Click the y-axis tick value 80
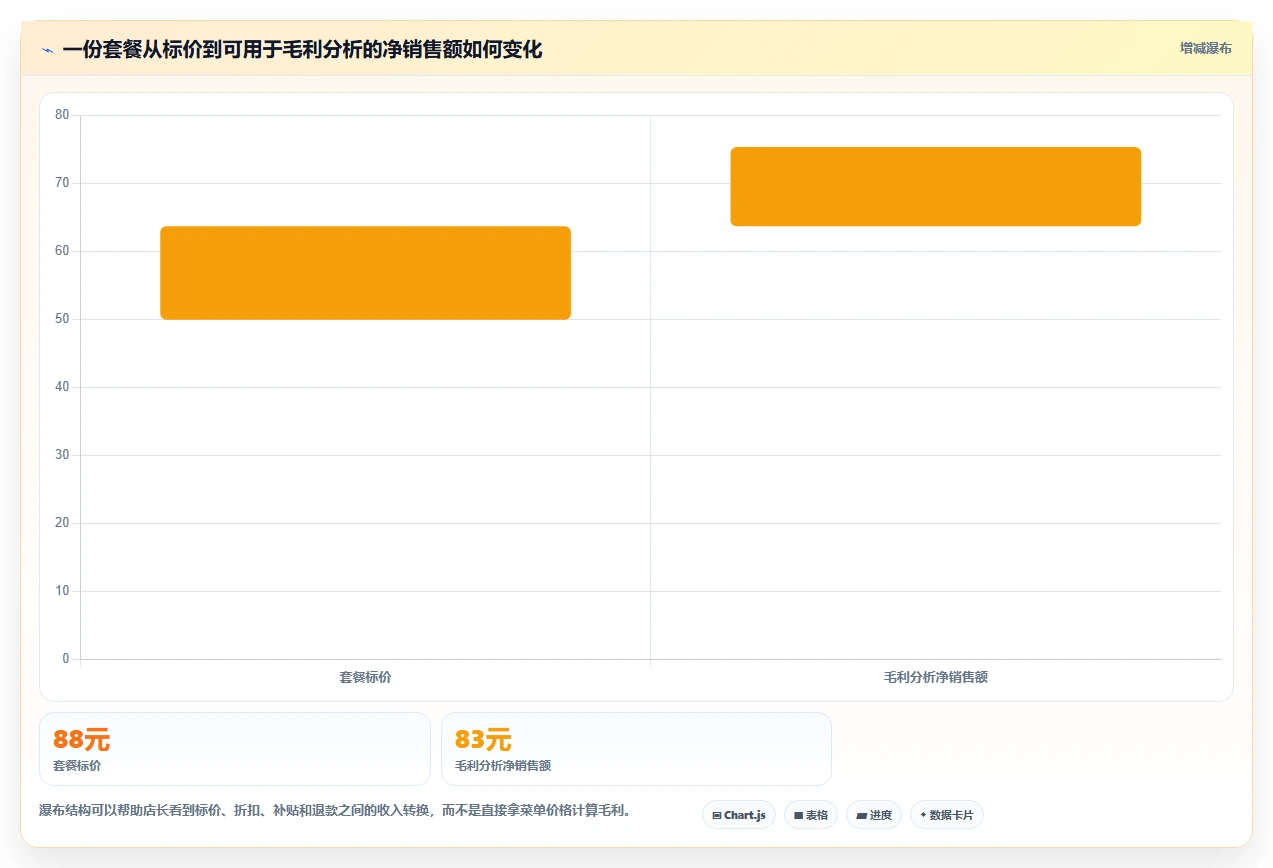Screen dimensions: 1273x868 tap(62, 115)
